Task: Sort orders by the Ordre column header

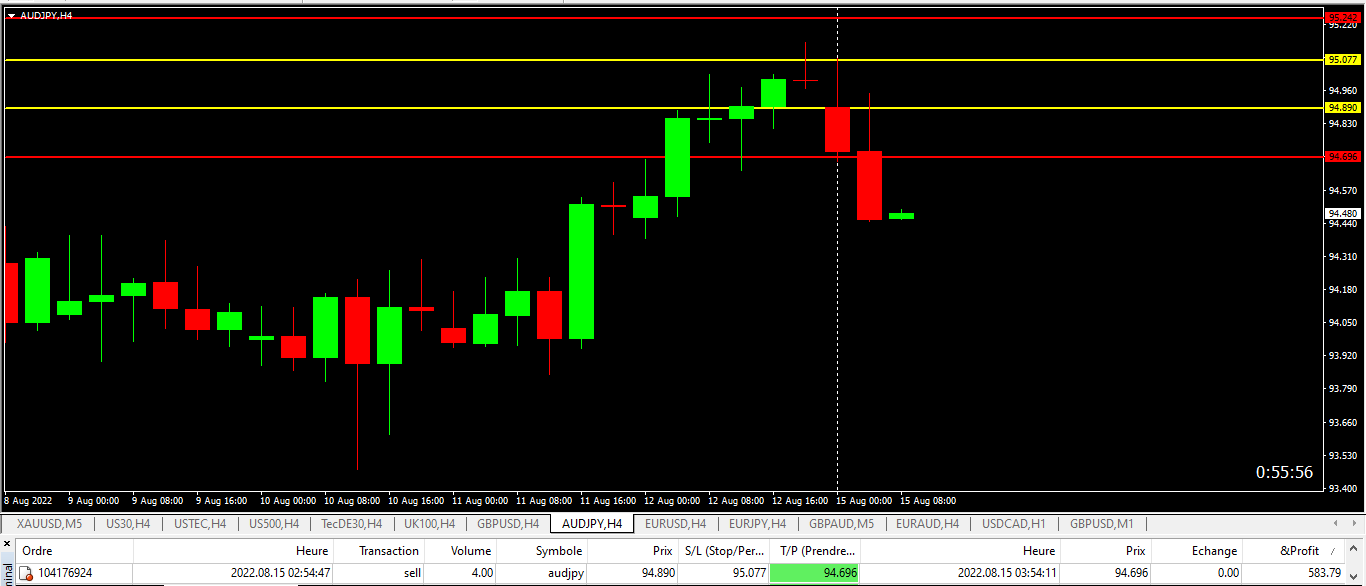Action: [74, 551]
